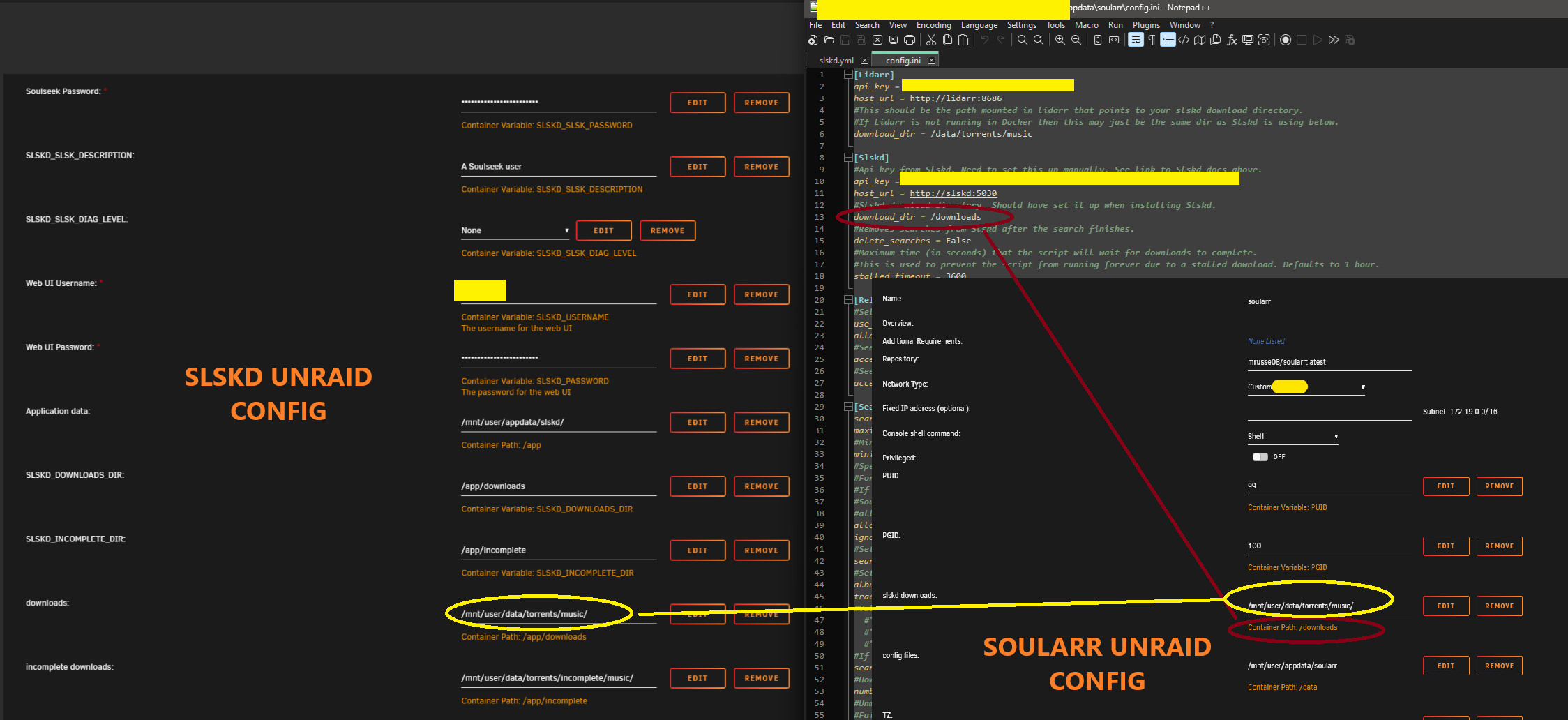Screen dimensions: 1568x720
Task: Collapse the fold marker on line 20
Action: tap(848, 300)
